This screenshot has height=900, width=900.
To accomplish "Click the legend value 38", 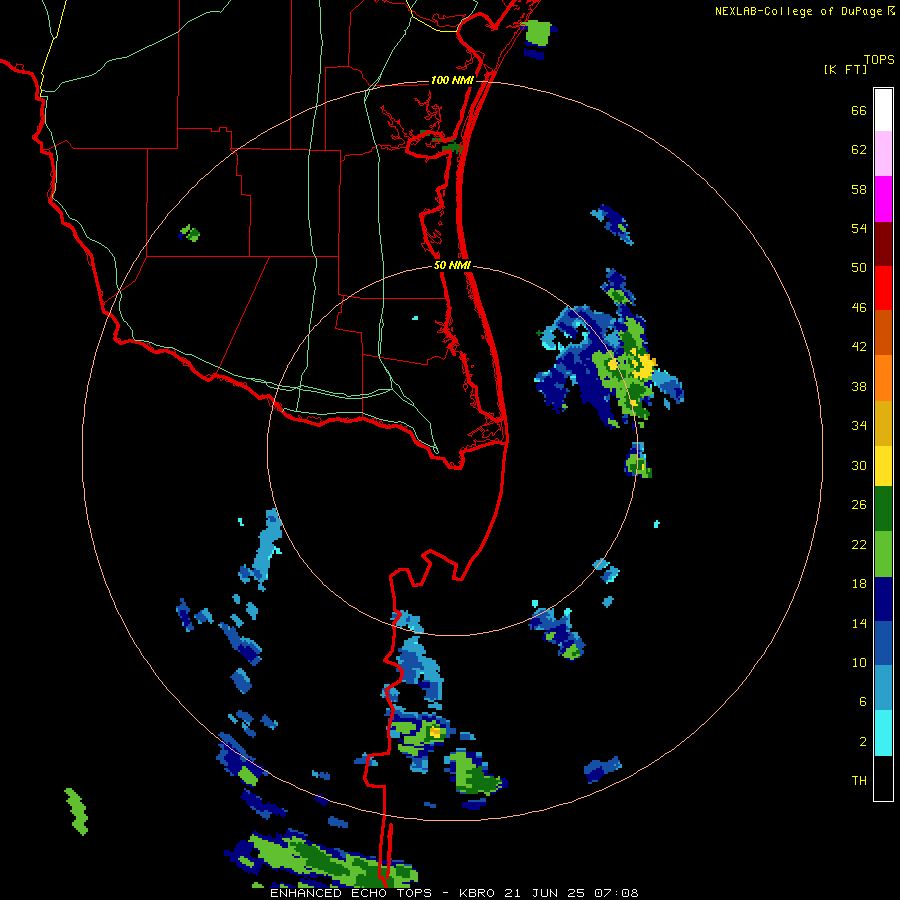I will click(859, 386).
